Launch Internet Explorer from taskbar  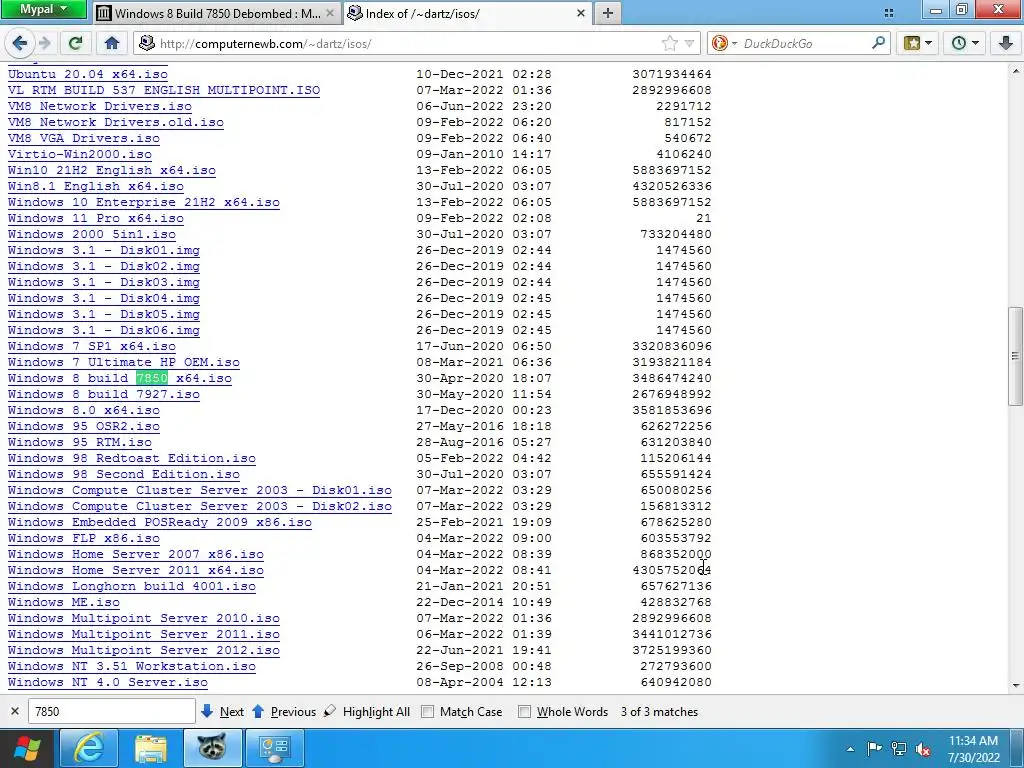pyautogui.click(x=89, y=748)
